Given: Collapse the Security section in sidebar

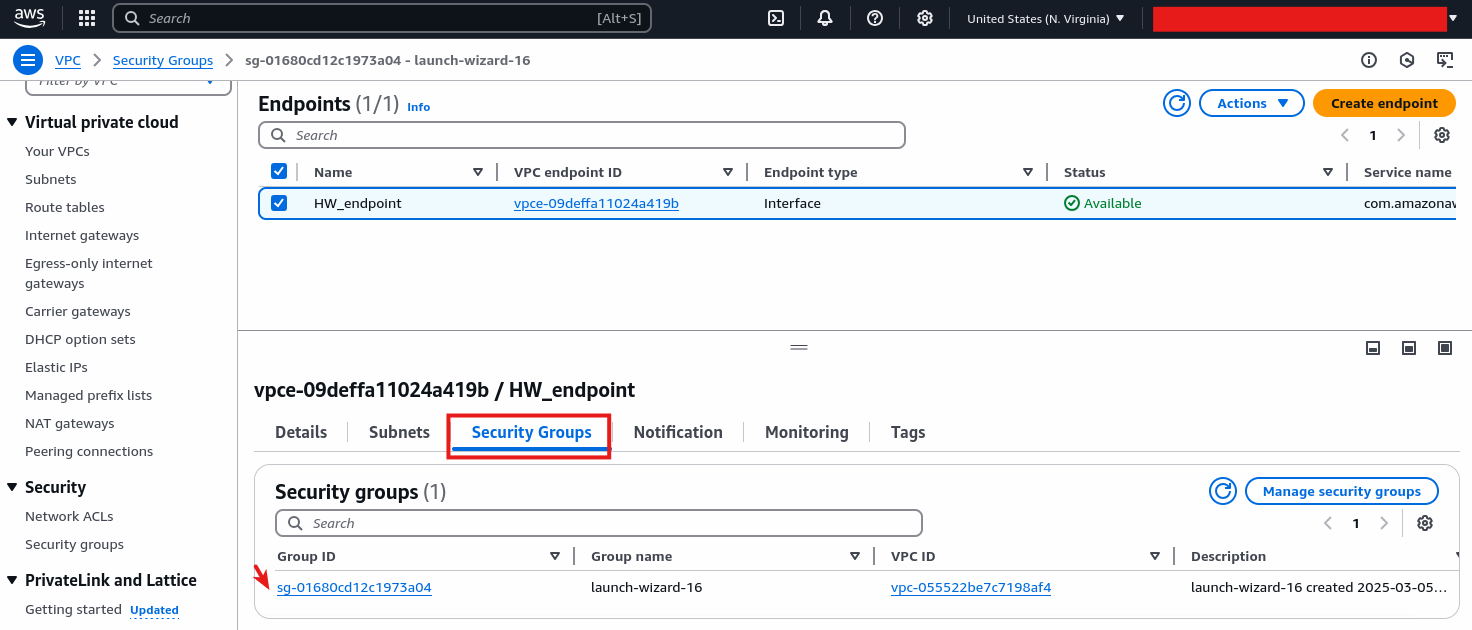Looking at the screenshot, I should coord(13,487).
